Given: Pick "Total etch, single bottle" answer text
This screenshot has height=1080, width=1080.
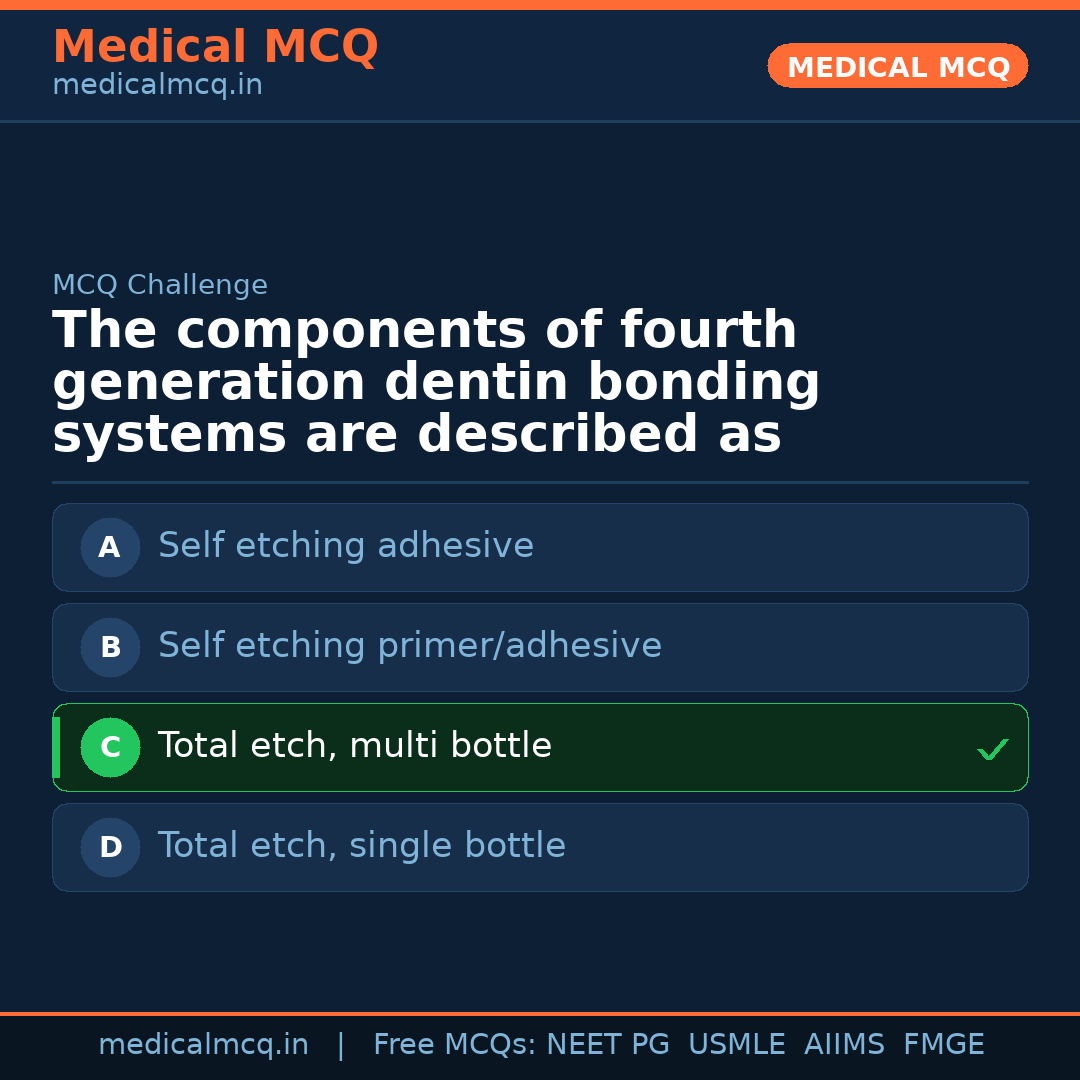Looking at the screenshot, I should pos(362,846).
